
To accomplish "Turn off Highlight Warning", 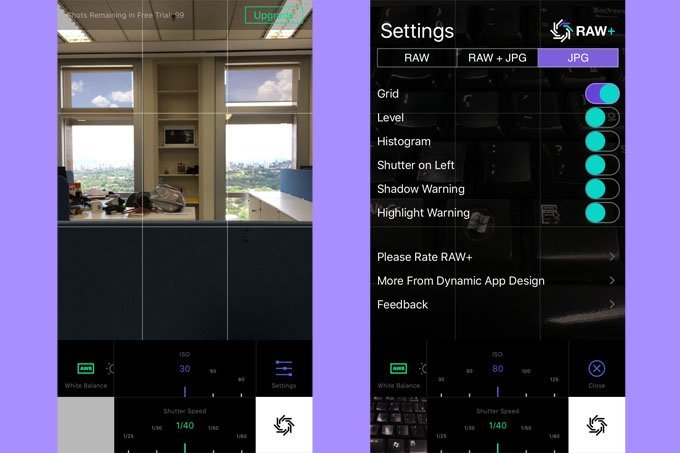I will [602, 212].
